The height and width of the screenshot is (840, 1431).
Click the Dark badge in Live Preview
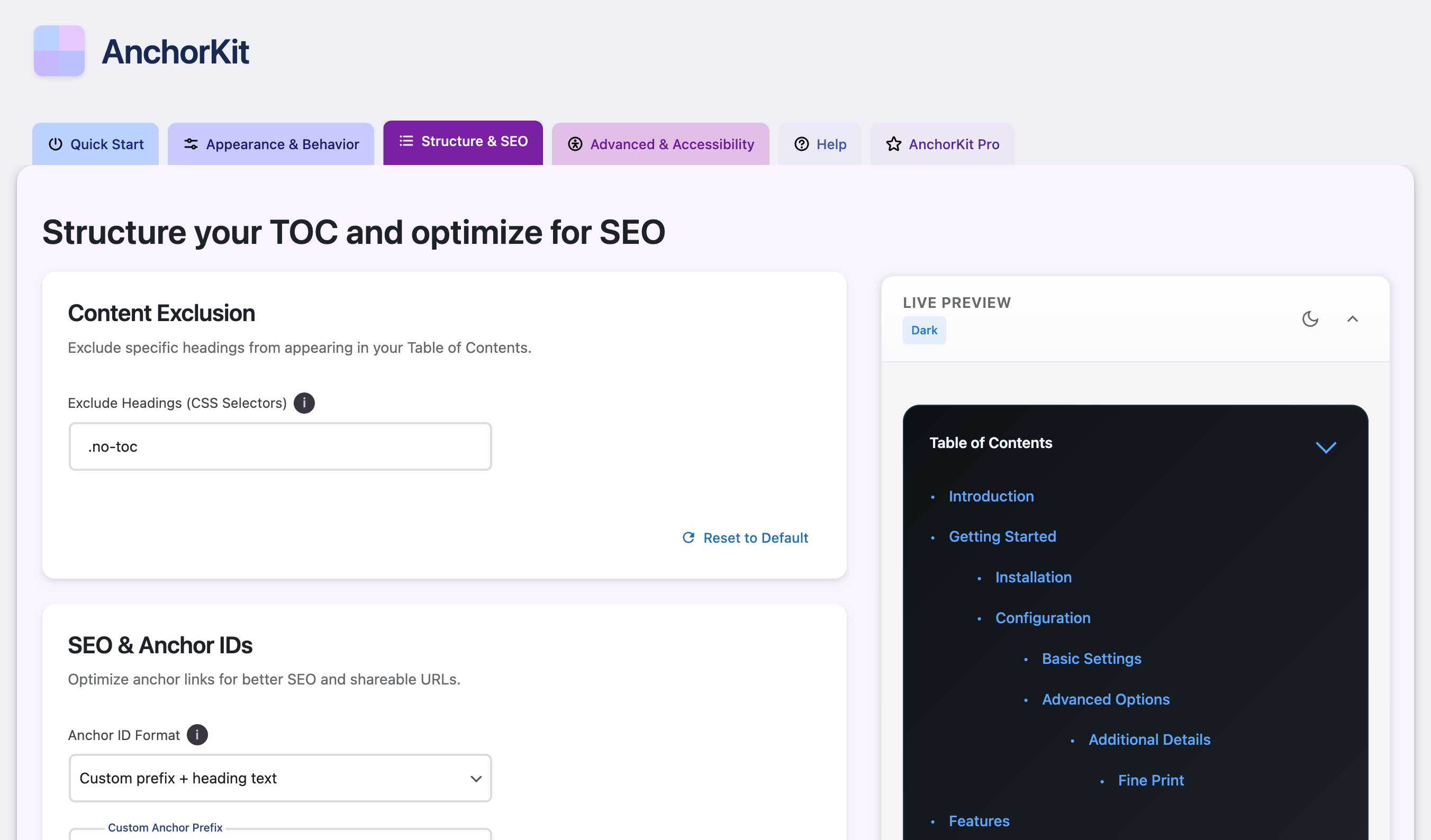click(924, 330)
